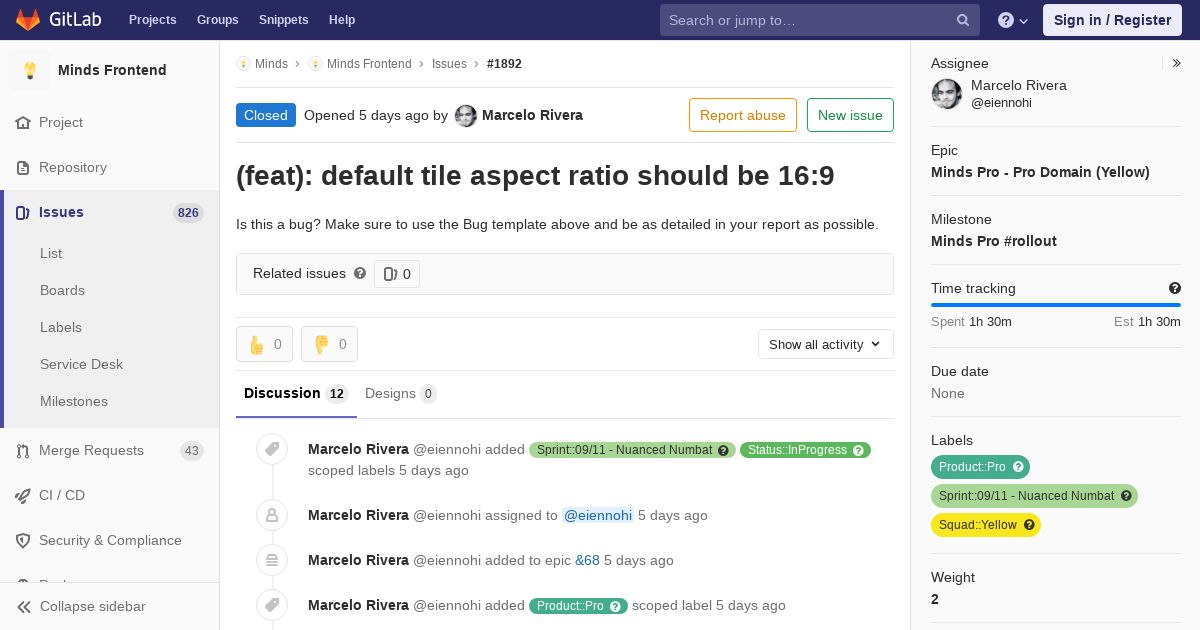The height and width of the screenshot is (630, 1200).
Task: Click the time tracking progress bar
Action: tap(1055, 305)
